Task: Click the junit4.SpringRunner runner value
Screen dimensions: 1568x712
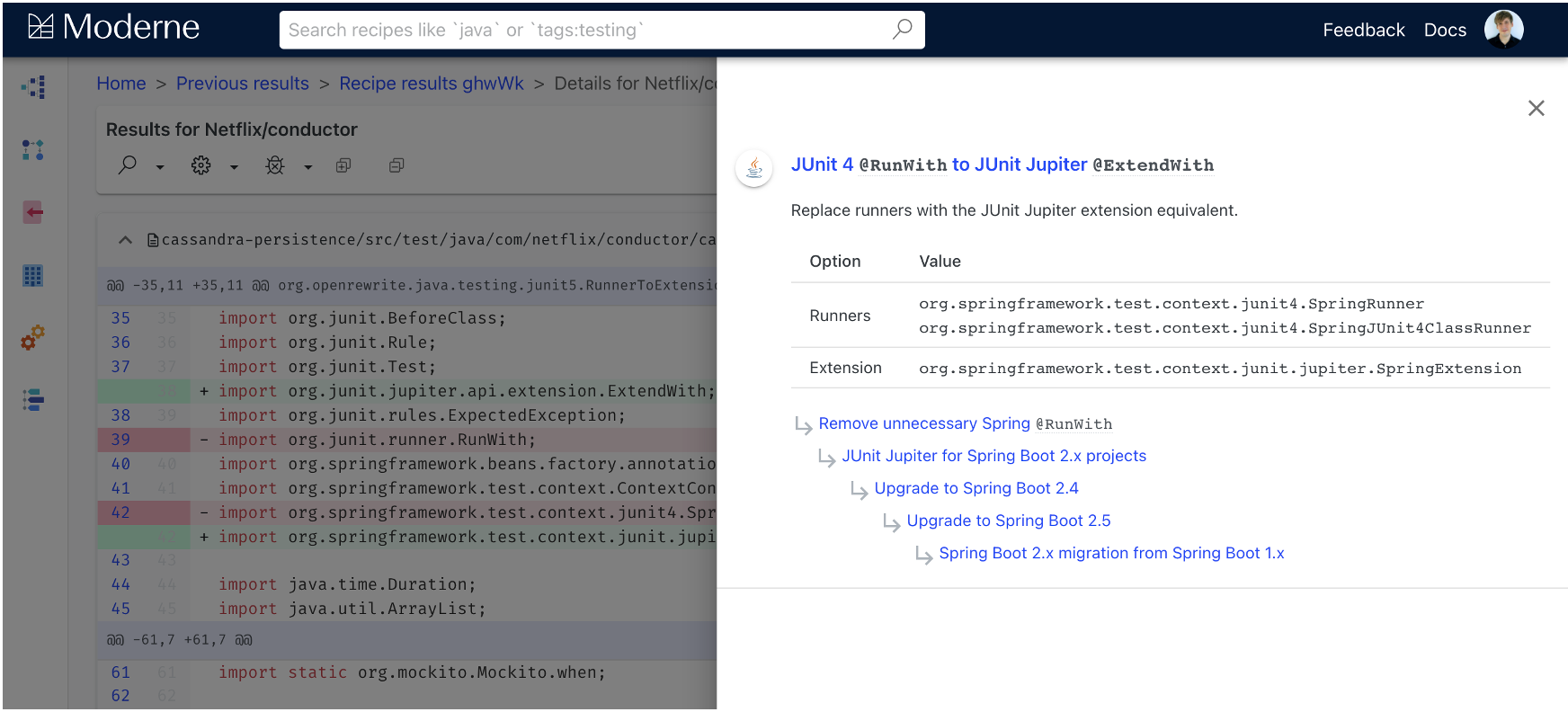Action: click(1172, 304)
